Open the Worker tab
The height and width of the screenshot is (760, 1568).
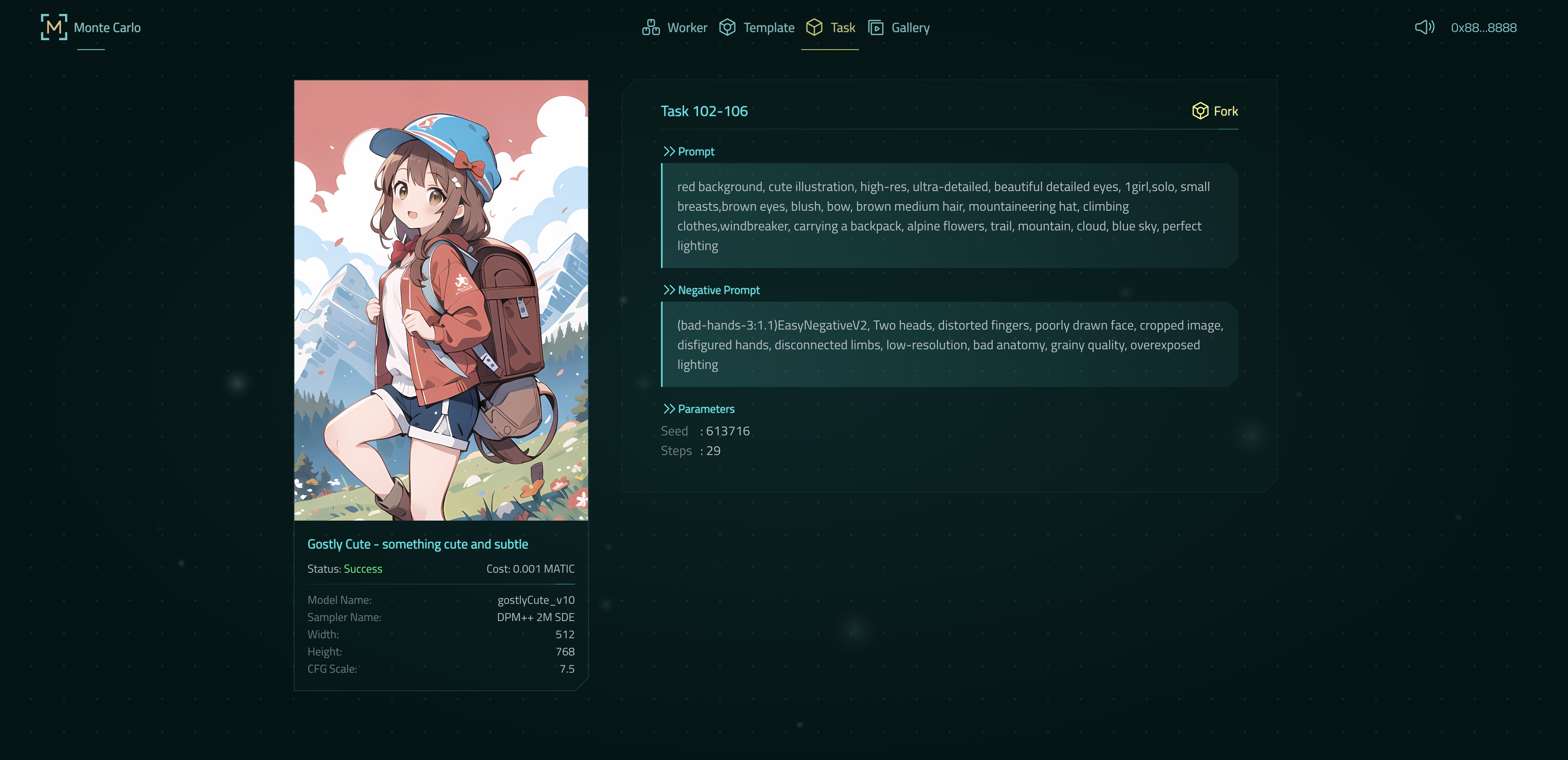[x=686, y=27]
